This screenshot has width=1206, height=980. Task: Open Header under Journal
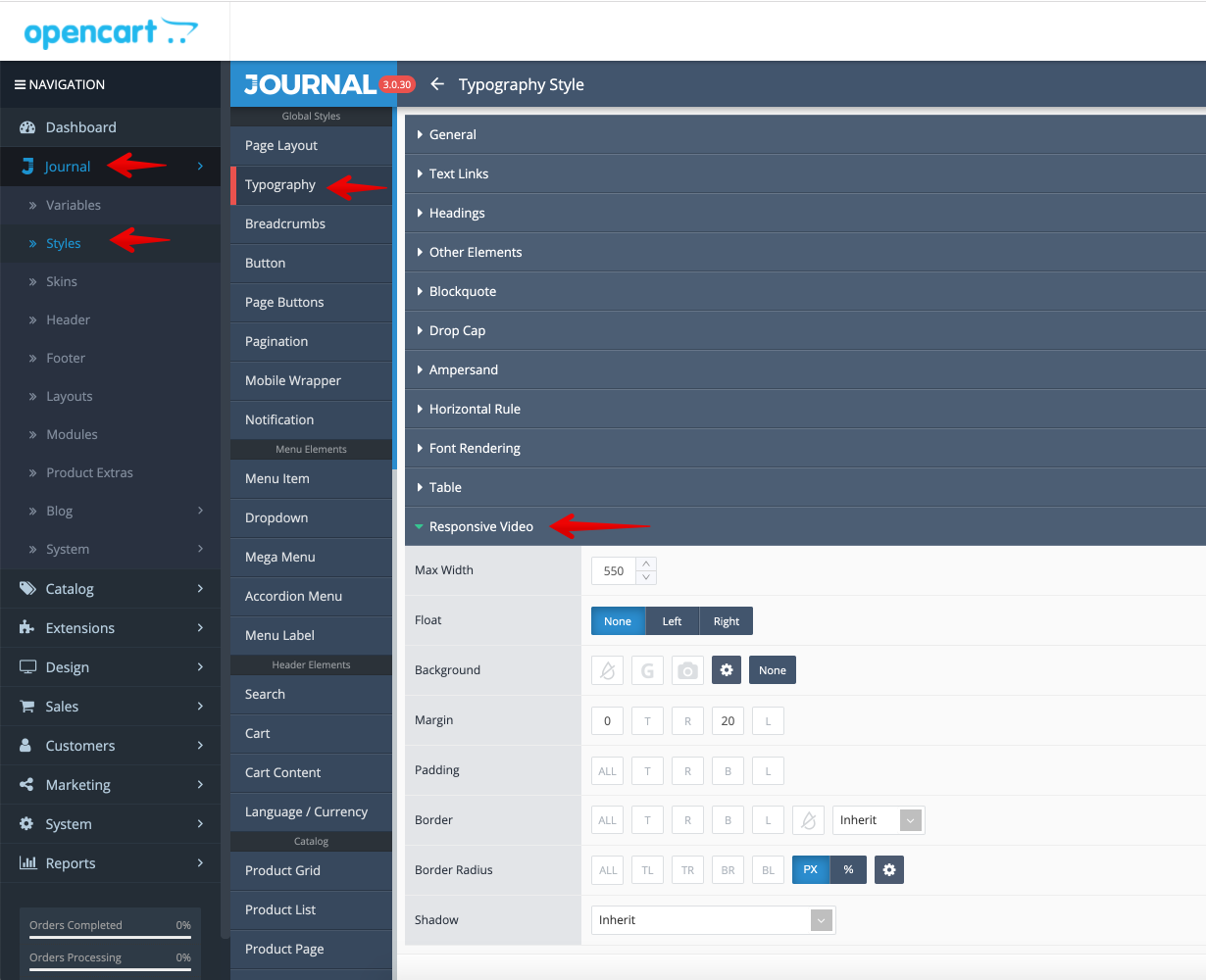110,319
